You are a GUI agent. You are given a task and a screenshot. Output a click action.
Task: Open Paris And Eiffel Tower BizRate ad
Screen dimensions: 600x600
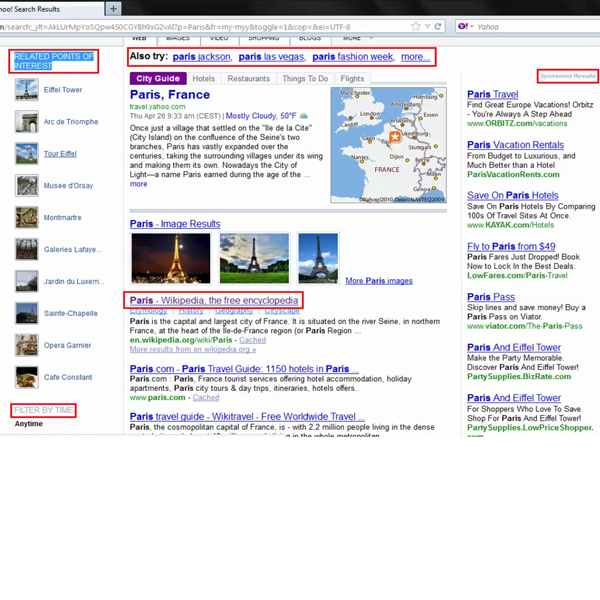point(514,347)
